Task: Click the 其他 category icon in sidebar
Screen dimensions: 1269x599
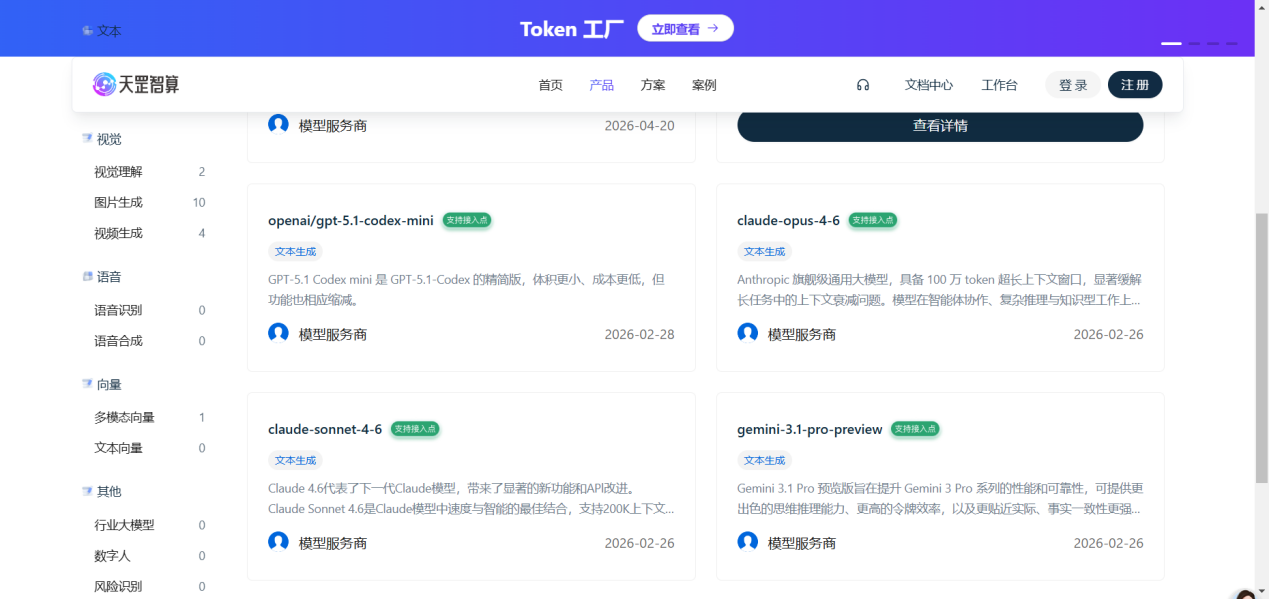Action: coord(87,492)
